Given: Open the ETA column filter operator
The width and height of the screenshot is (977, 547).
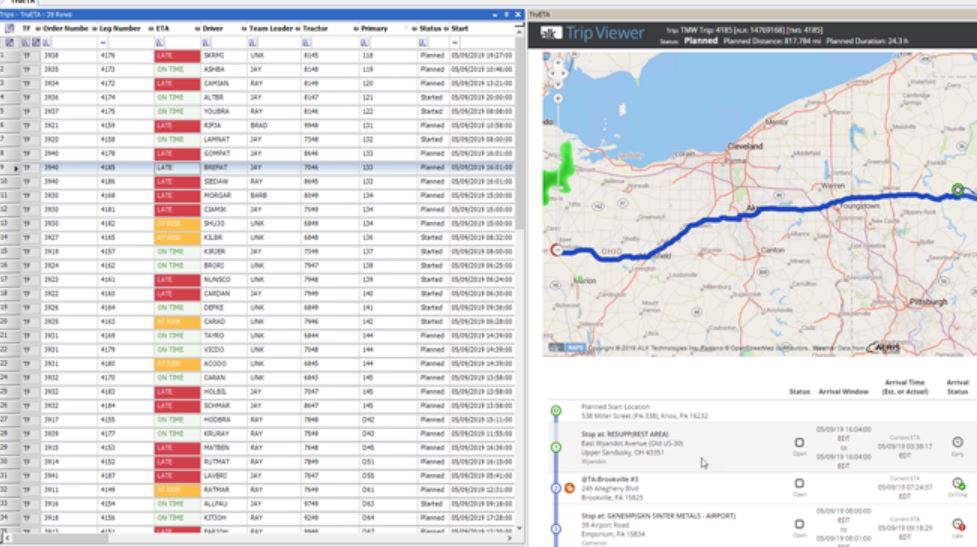Looking at the screenshot, I should 160,42.
